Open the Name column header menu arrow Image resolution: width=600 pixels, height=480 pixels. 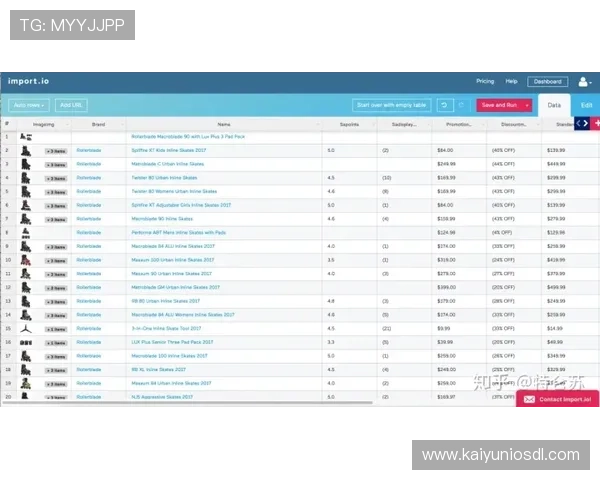pos(318,124)
